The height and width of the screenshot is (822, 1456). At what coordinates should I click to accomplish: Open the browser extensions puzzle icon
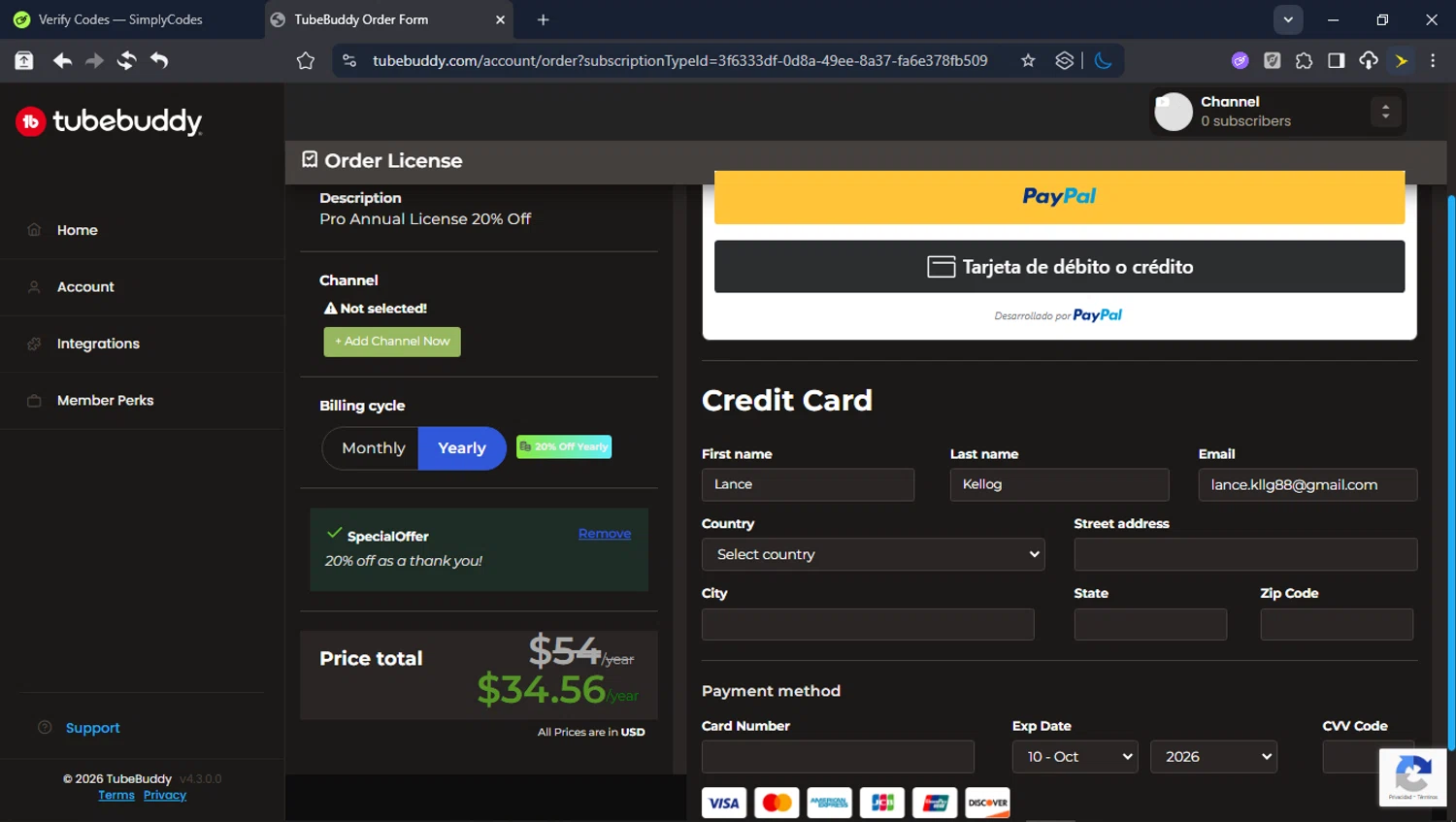(1304, 61)
